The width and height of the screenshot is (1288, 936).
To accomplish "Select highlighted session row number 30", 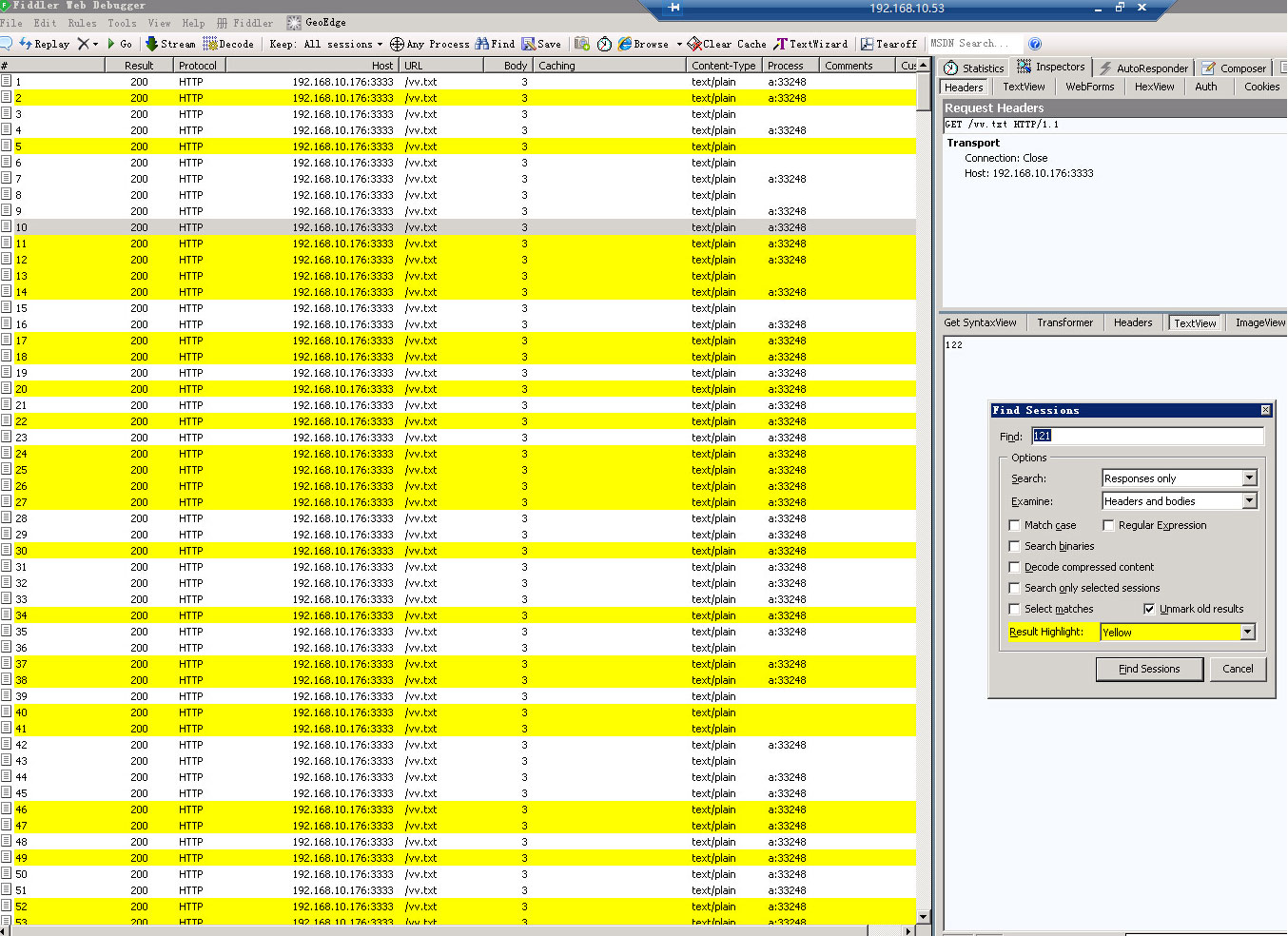I will coord(459,551).
